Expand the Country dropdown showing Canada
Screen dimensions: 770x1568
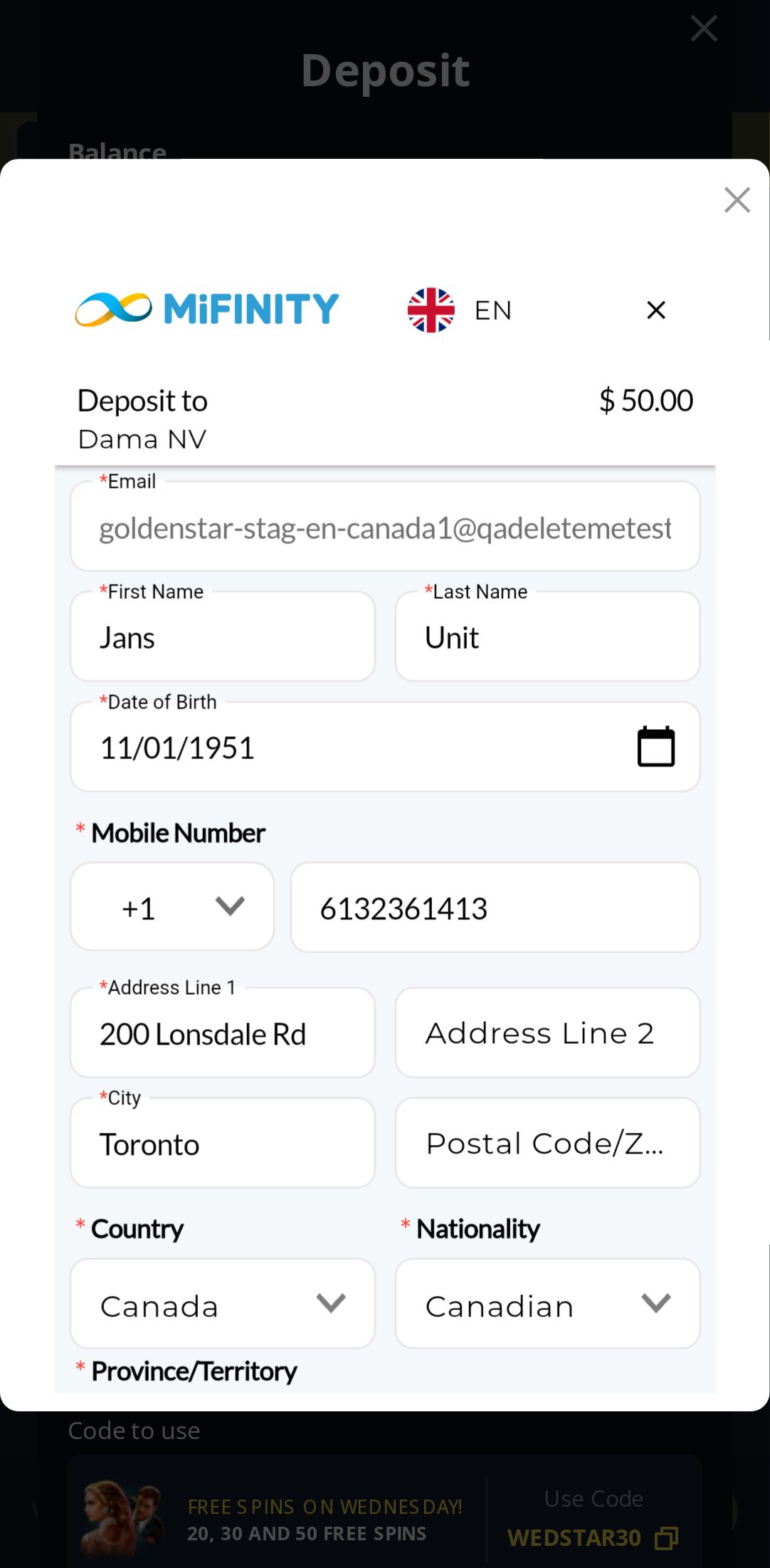click(222, 1304)
